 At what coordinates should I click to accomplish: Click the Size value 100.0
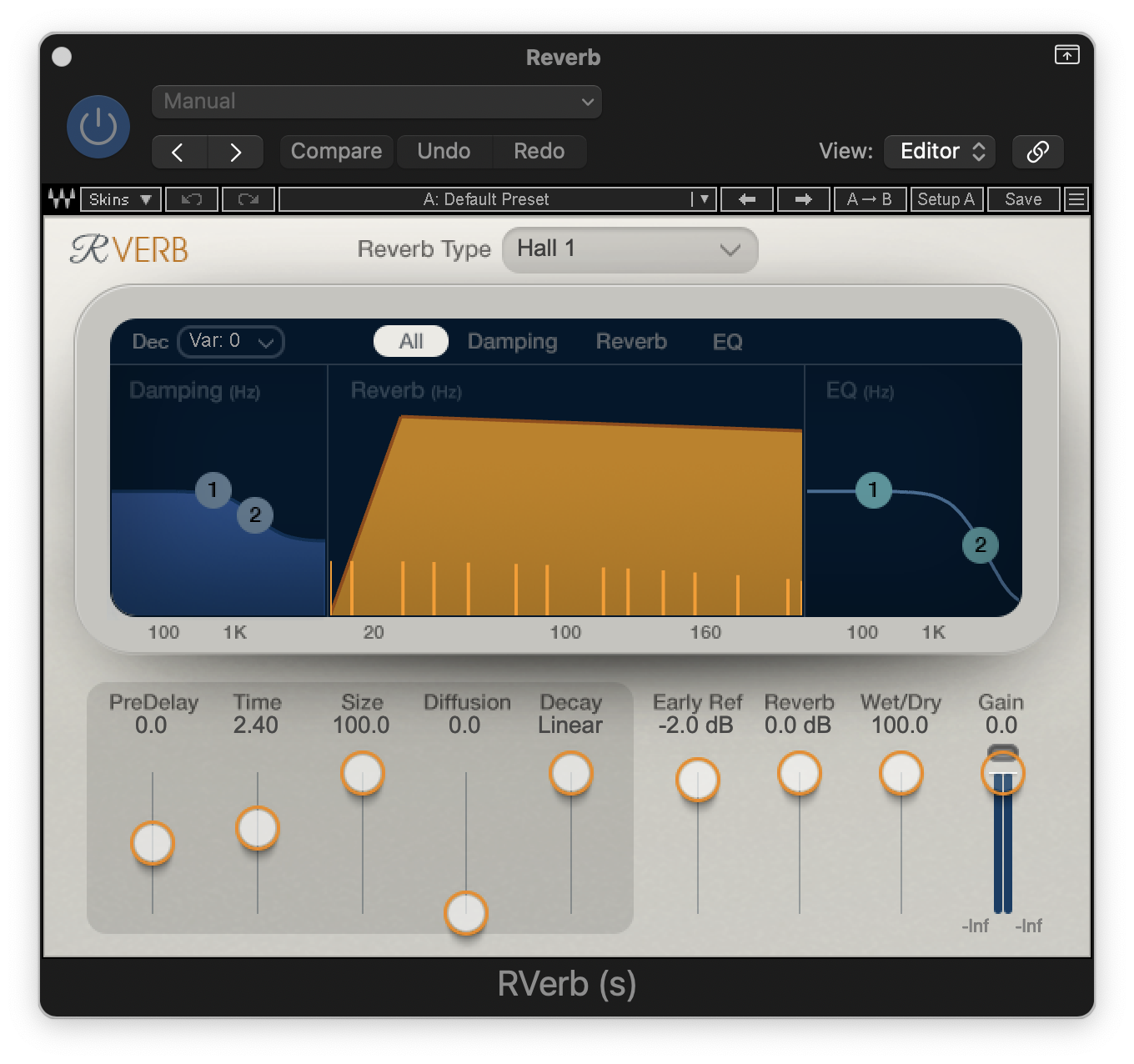point(361,725)
